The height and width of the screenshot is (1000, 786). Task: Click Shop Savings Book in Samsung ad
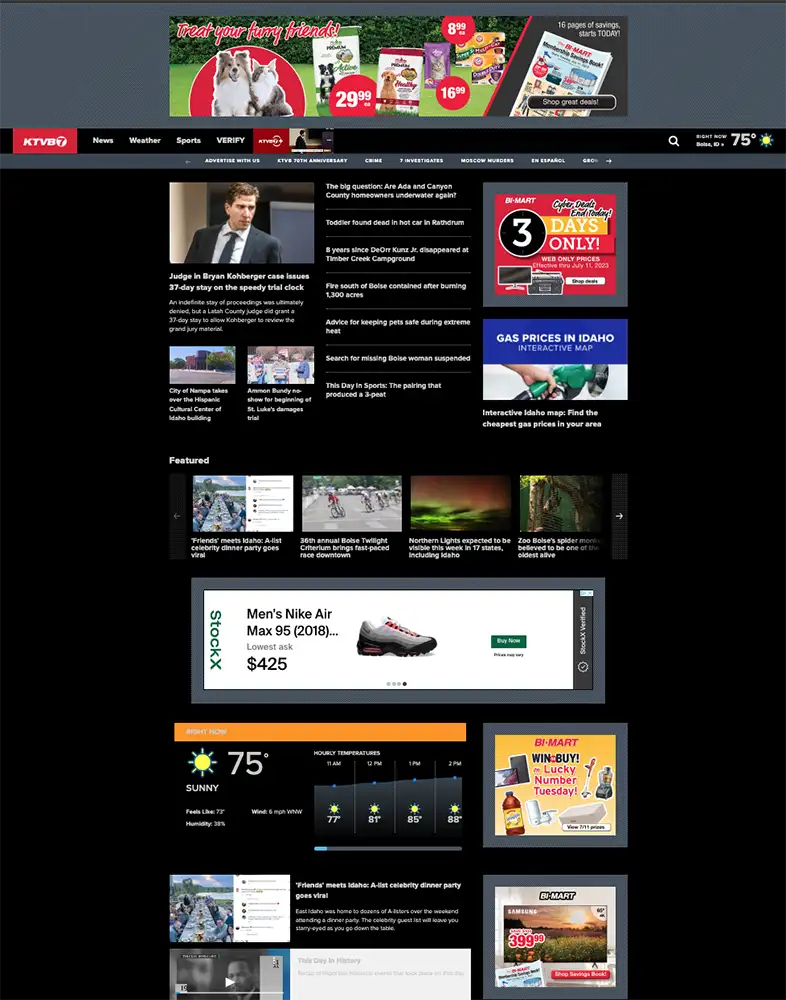pos(581,974)
